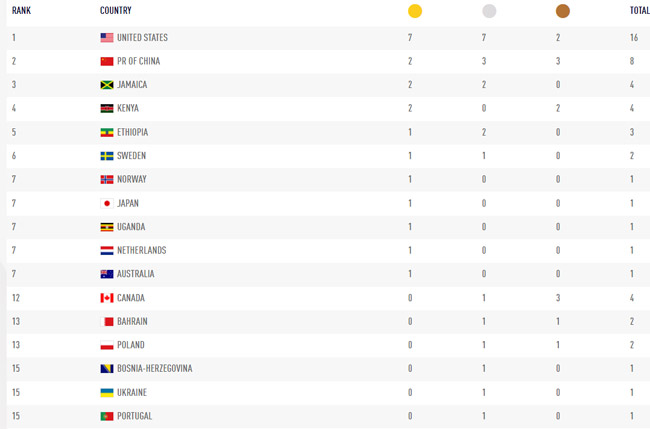The image size is (650, 429).
Task: Open the Netherlands country link
Action: pyautogui.click(x=142, y=250)
